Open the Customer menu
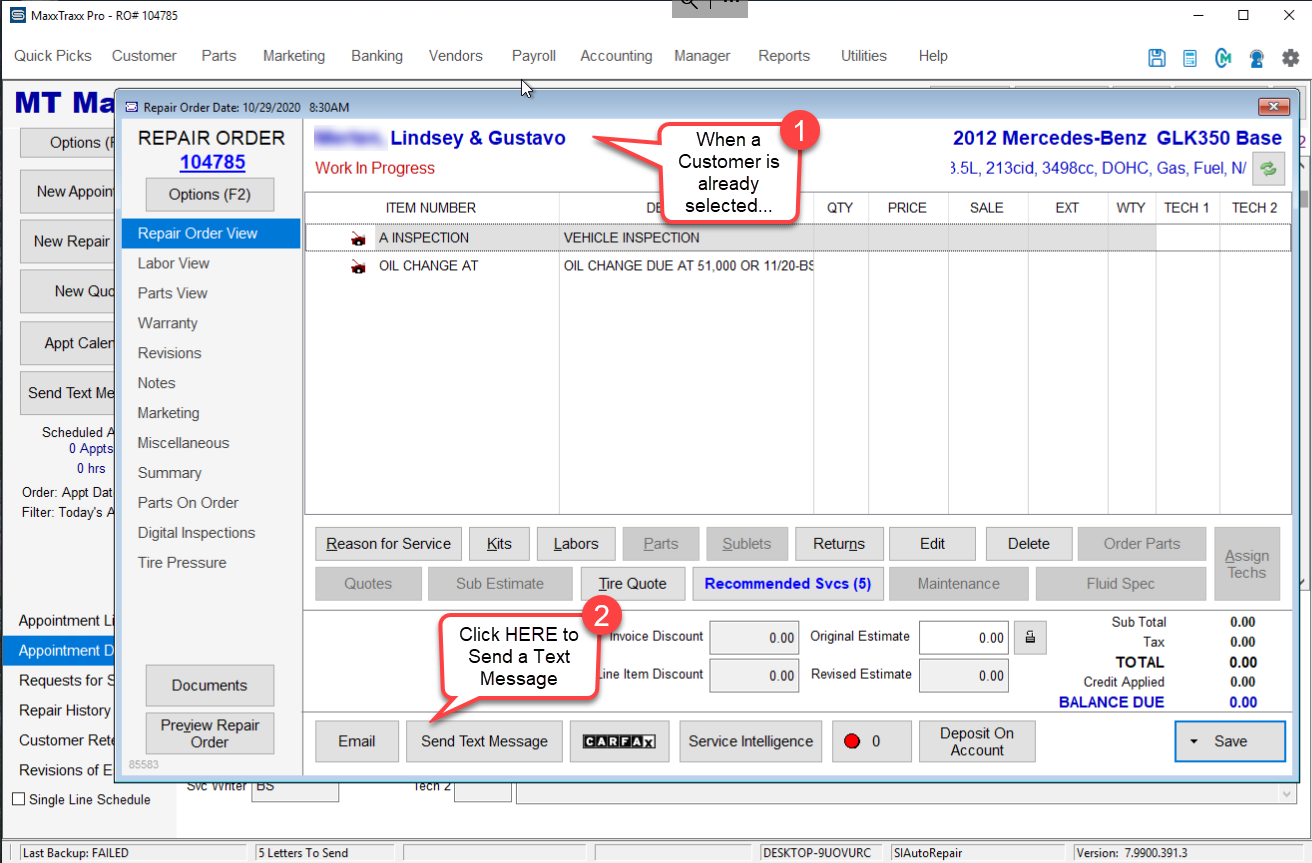1312x863 pixels. (x=144, y=56)
